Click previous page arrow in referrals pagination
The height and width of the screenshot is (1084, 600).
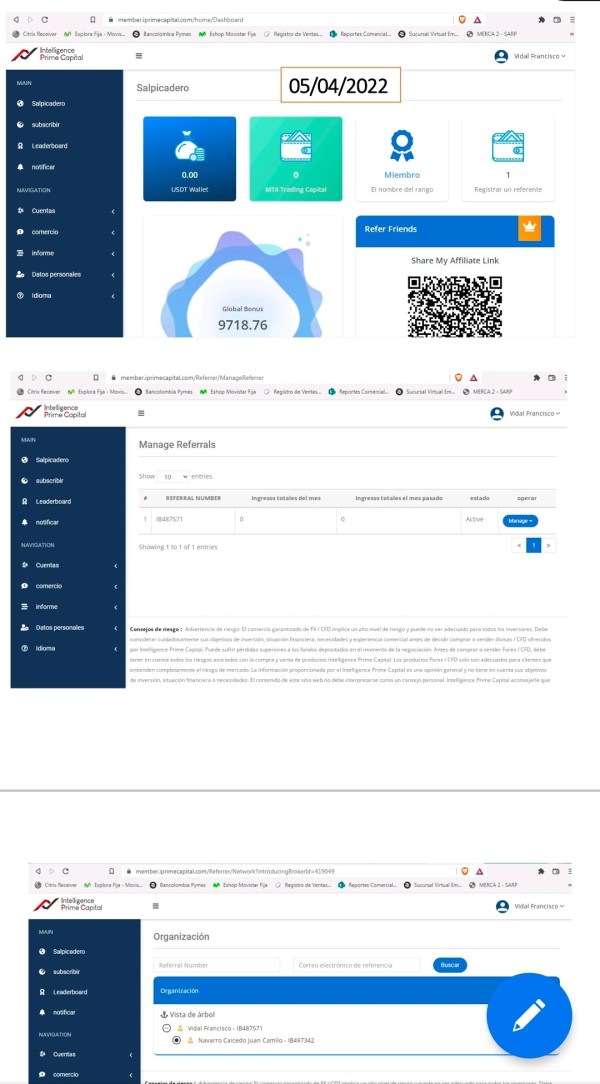point(519,545)
